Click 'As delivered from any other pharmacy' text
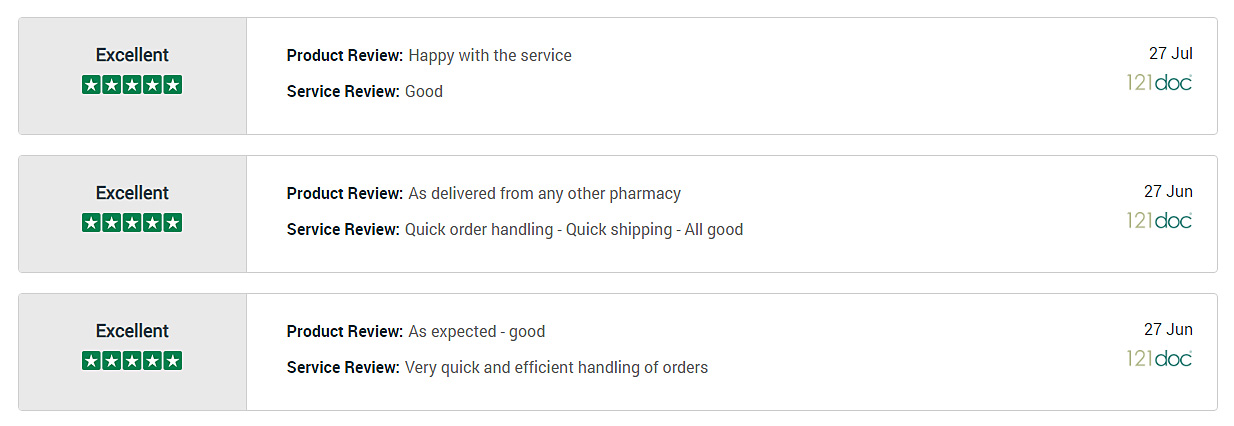 coord(544,193)
